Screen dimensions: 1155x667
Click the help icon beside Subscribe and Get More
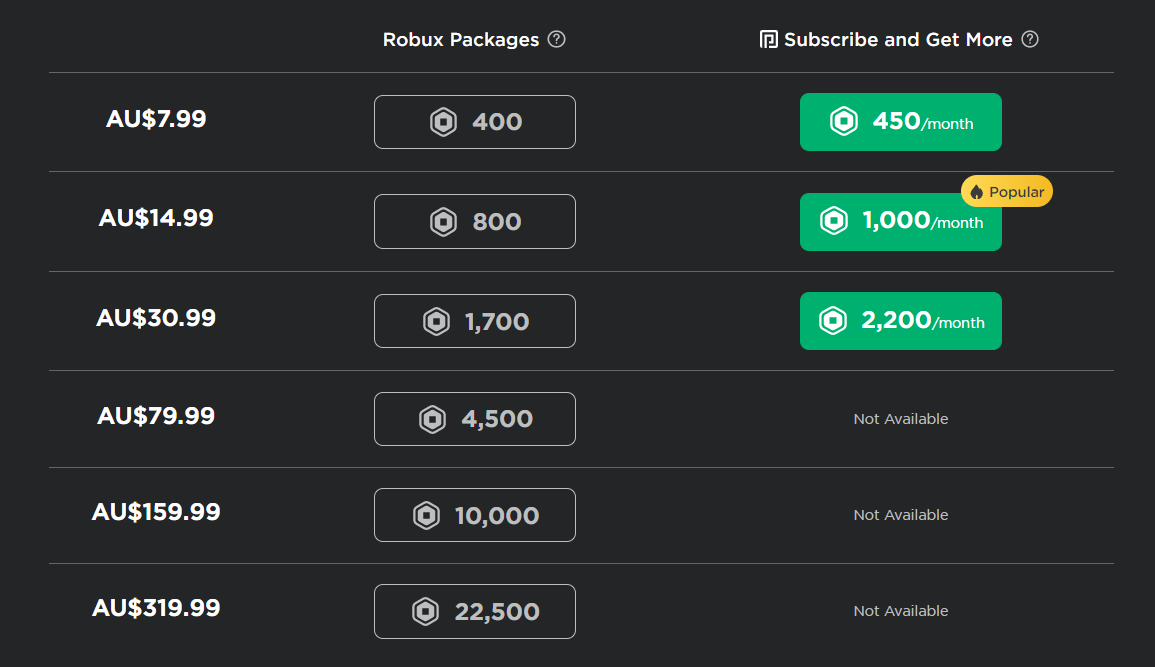[x=1030, y=40]
